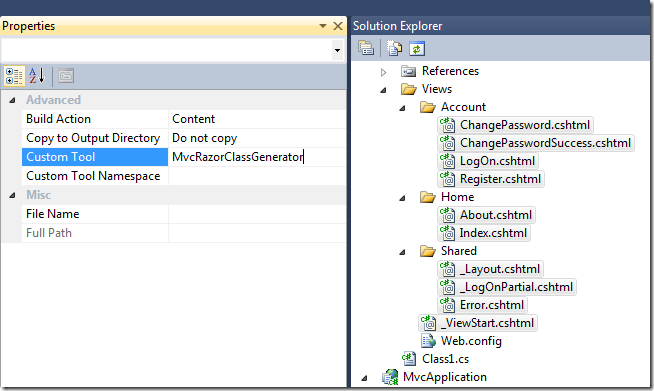This screenshot has height=391, width=654.
Task: Select About.cshtml file
Action: 496,215
